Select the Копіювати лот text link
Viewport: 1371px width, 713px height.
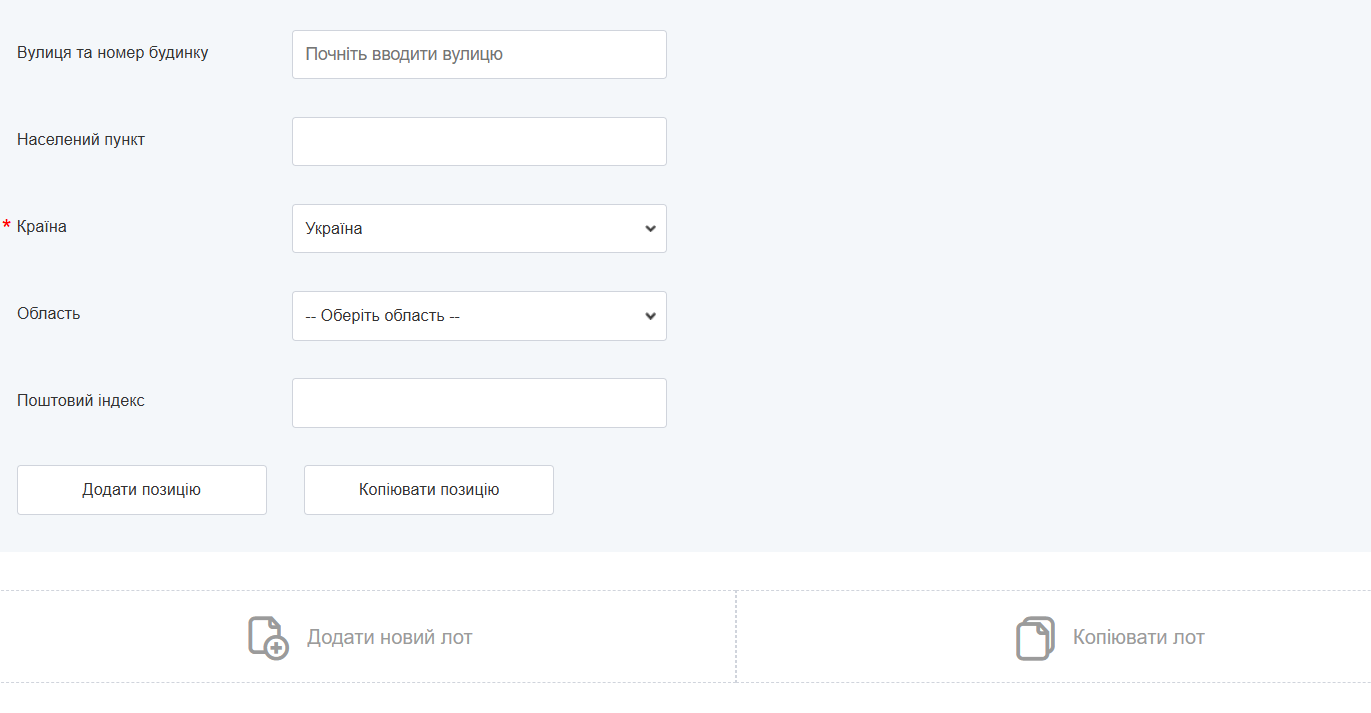(x=1138, y=638)
